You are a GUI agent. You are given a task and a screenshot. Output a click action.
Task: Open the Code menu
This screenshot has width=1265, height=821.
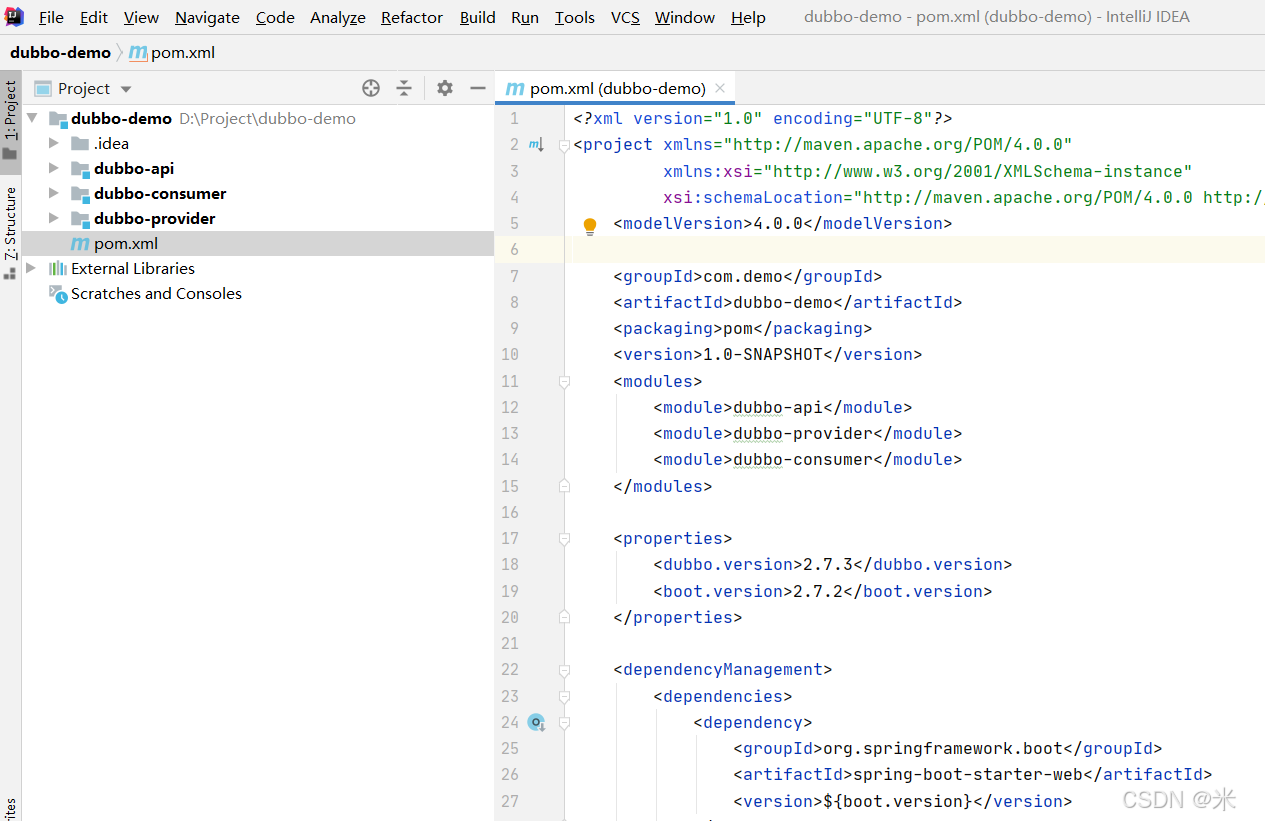coord(275,17)
